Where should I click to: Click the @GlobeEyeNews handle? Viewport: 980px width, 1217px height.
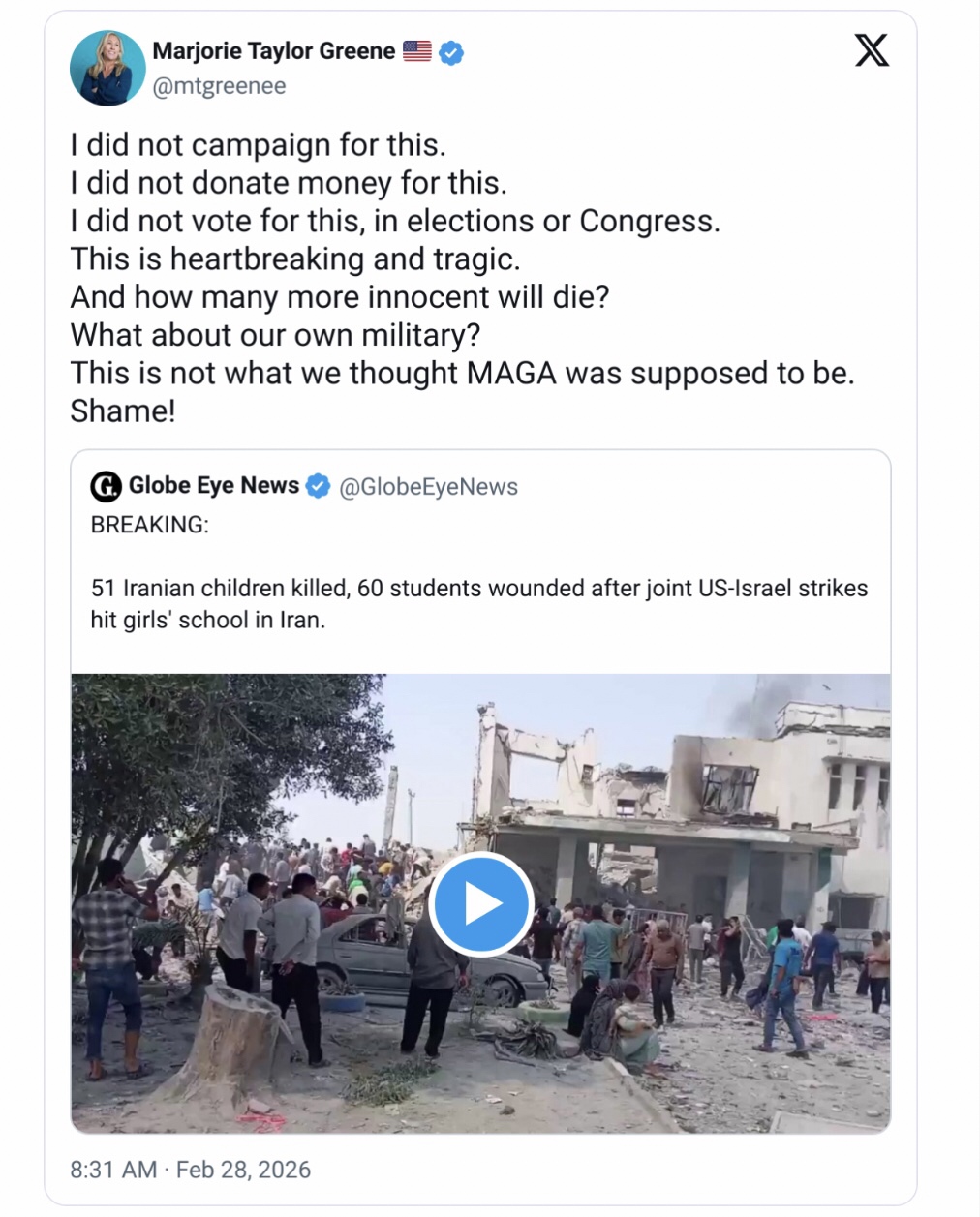tap(428, 487)
